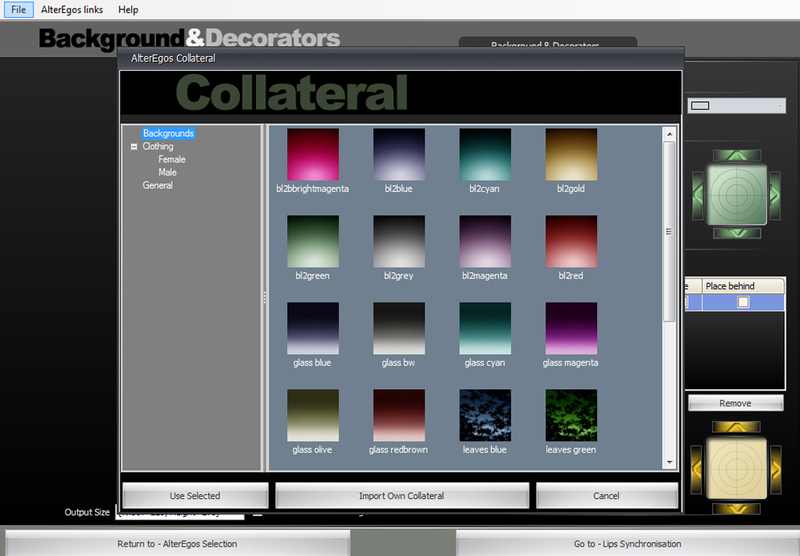Select the bl2gold gradient background
Image resolution: width=800 pixels, height=556 pixels.
(x=570, y=154)
